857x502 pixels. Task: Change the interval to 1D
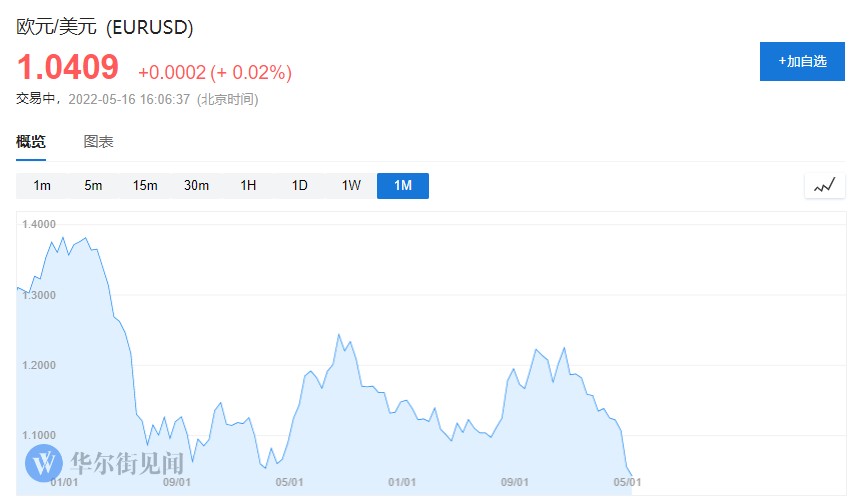point(299,186)
